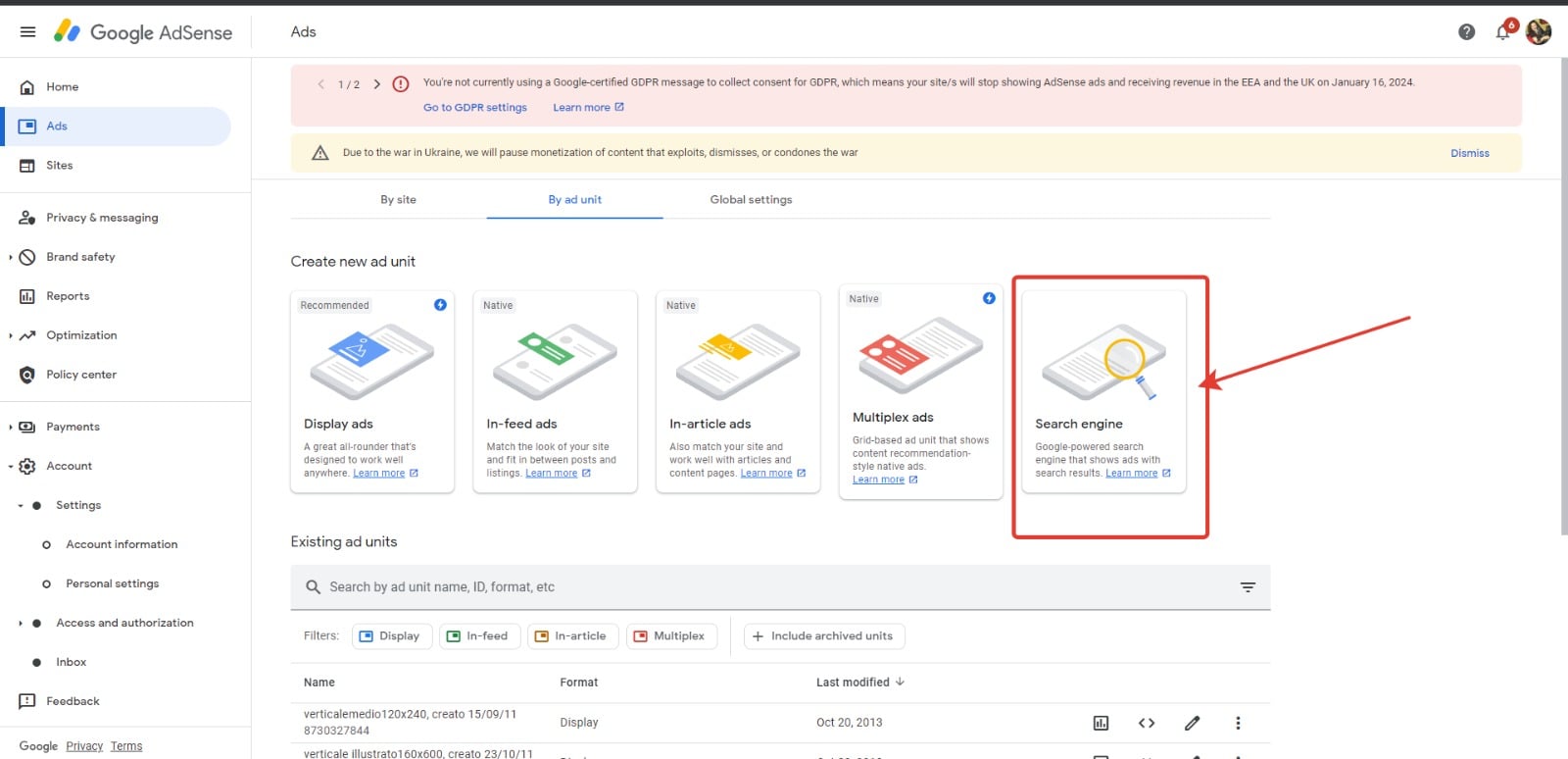View report for verticalemedio120x240 unit
Viewport: 1568px width, 759px height.
click(1101, 724)
